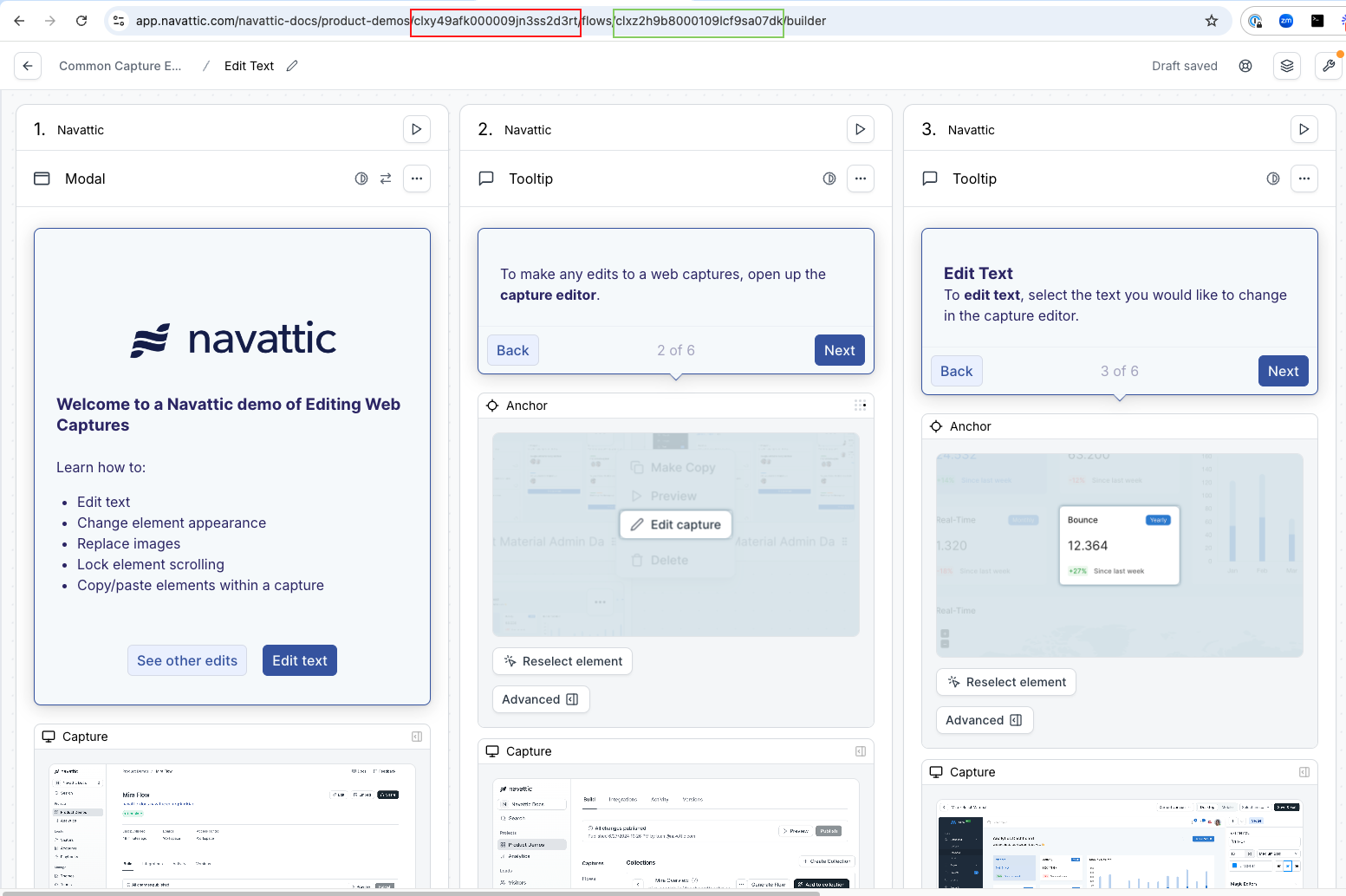1346x896 pixels.
Task: Click Back in the step 3 tooltip
Action: 957,371
